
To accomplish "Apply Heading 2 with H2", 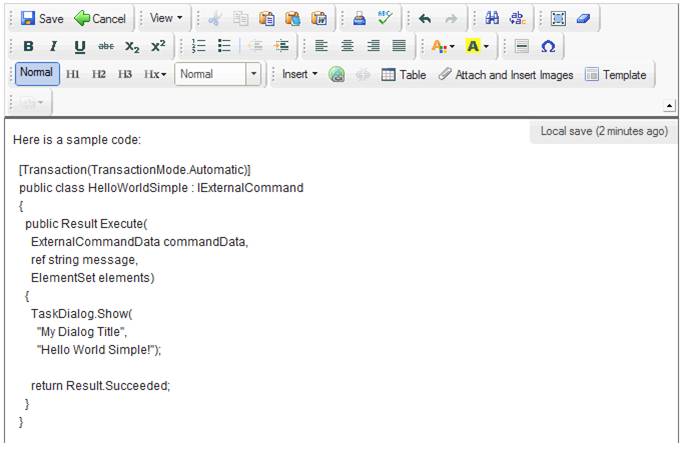I will point(99,75).
